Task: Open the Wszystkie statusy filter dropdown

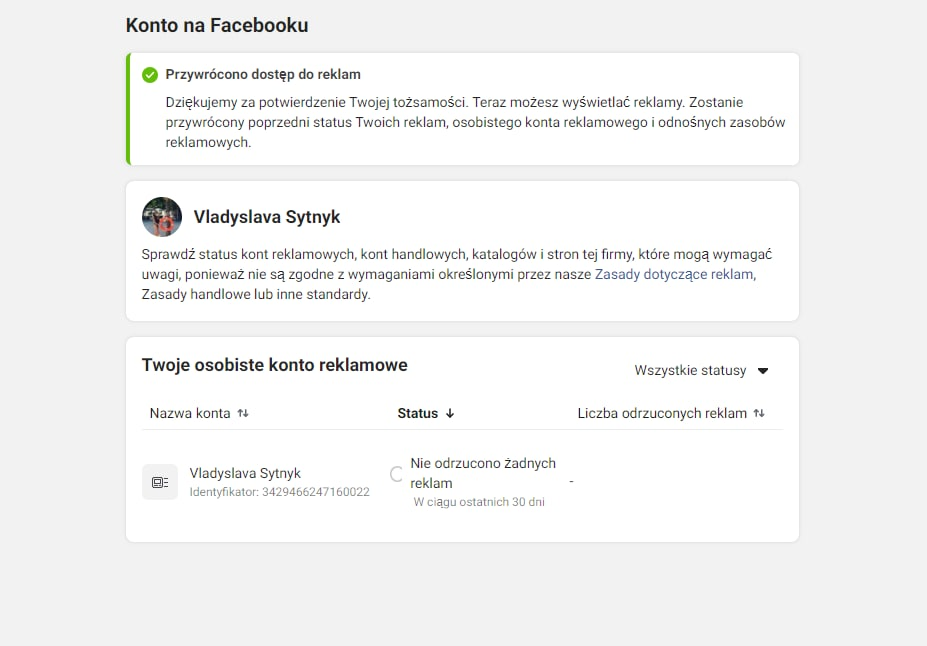Action: (691, 371)
